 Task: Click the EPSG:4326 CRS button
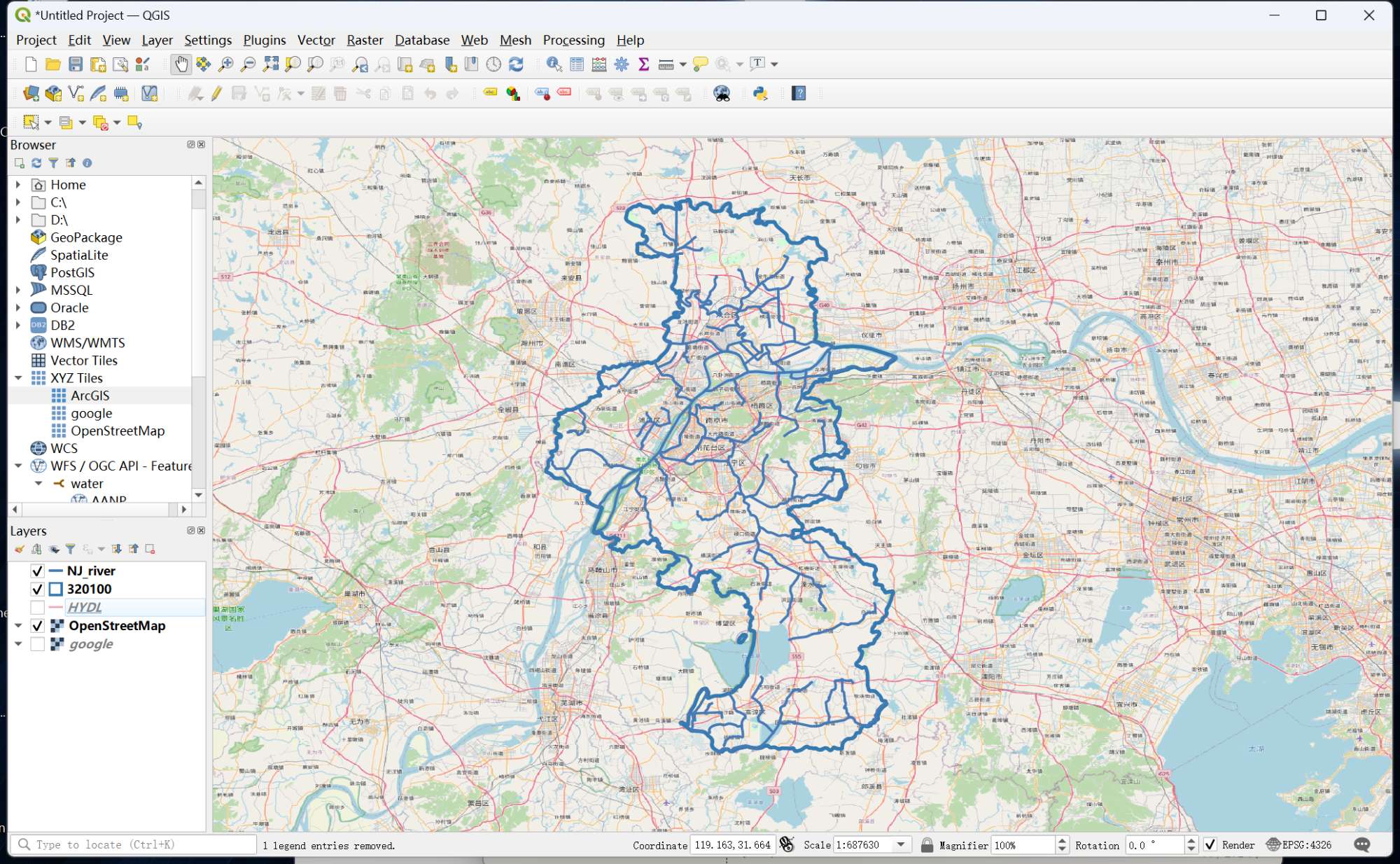coord(1299,844)
